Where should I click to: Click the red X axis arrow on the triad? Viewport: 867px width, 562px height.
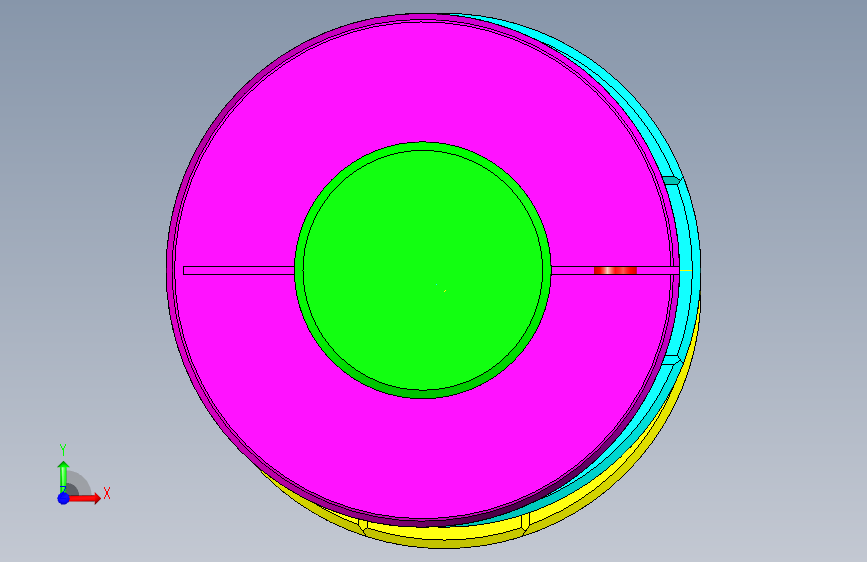(x=84, y=498)
